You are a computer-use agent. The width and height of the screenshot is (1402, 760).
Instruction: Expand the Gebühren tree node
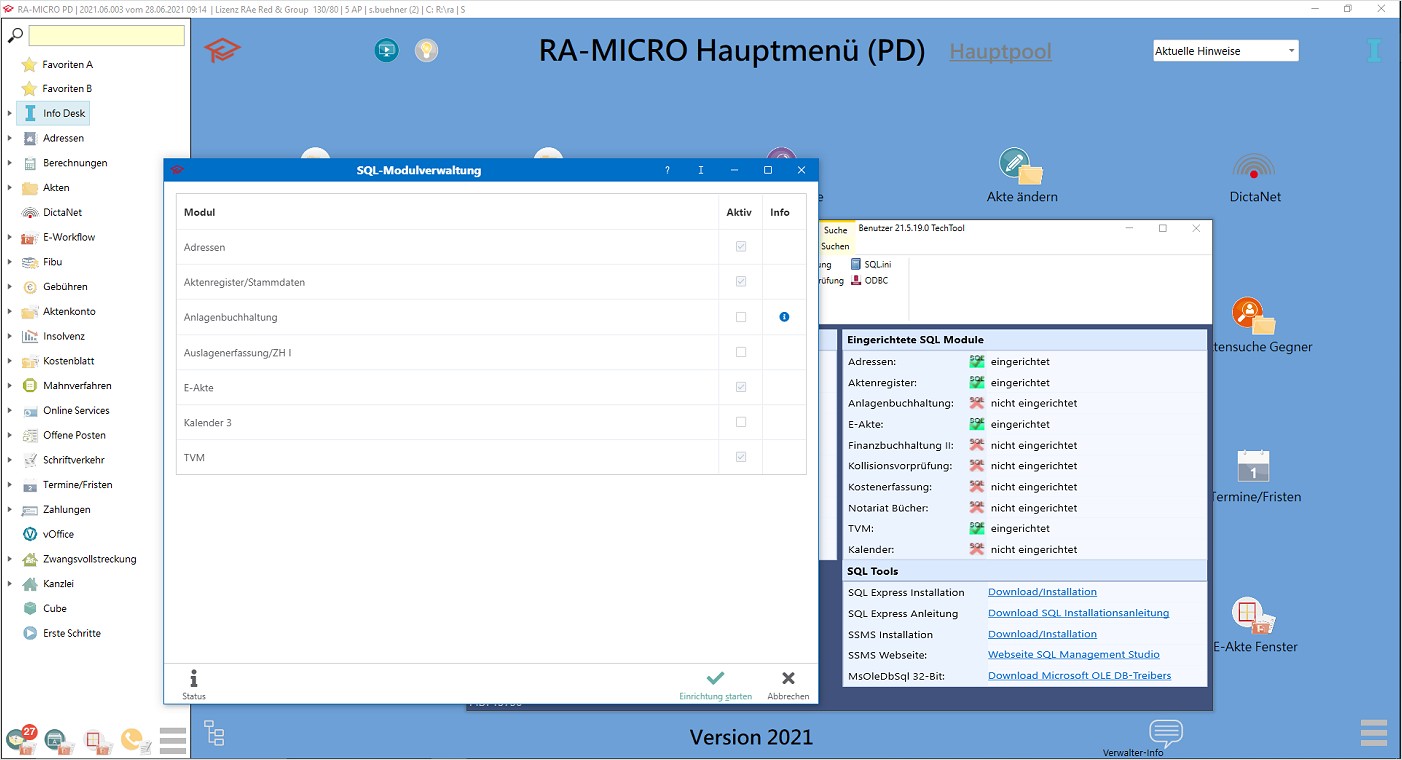tap(10, 287)
